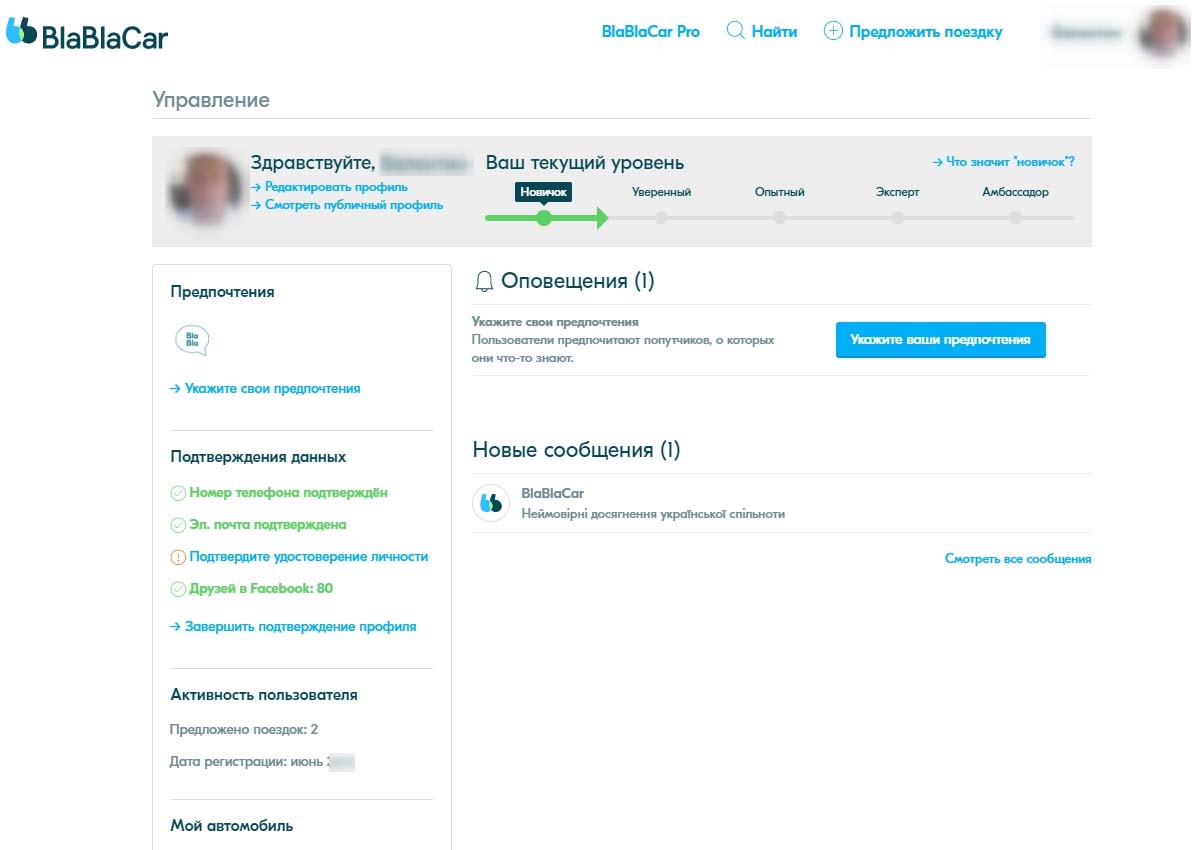Click the green Новичок point on the progress bar
1194x850 pixels.
click(544, 218)
